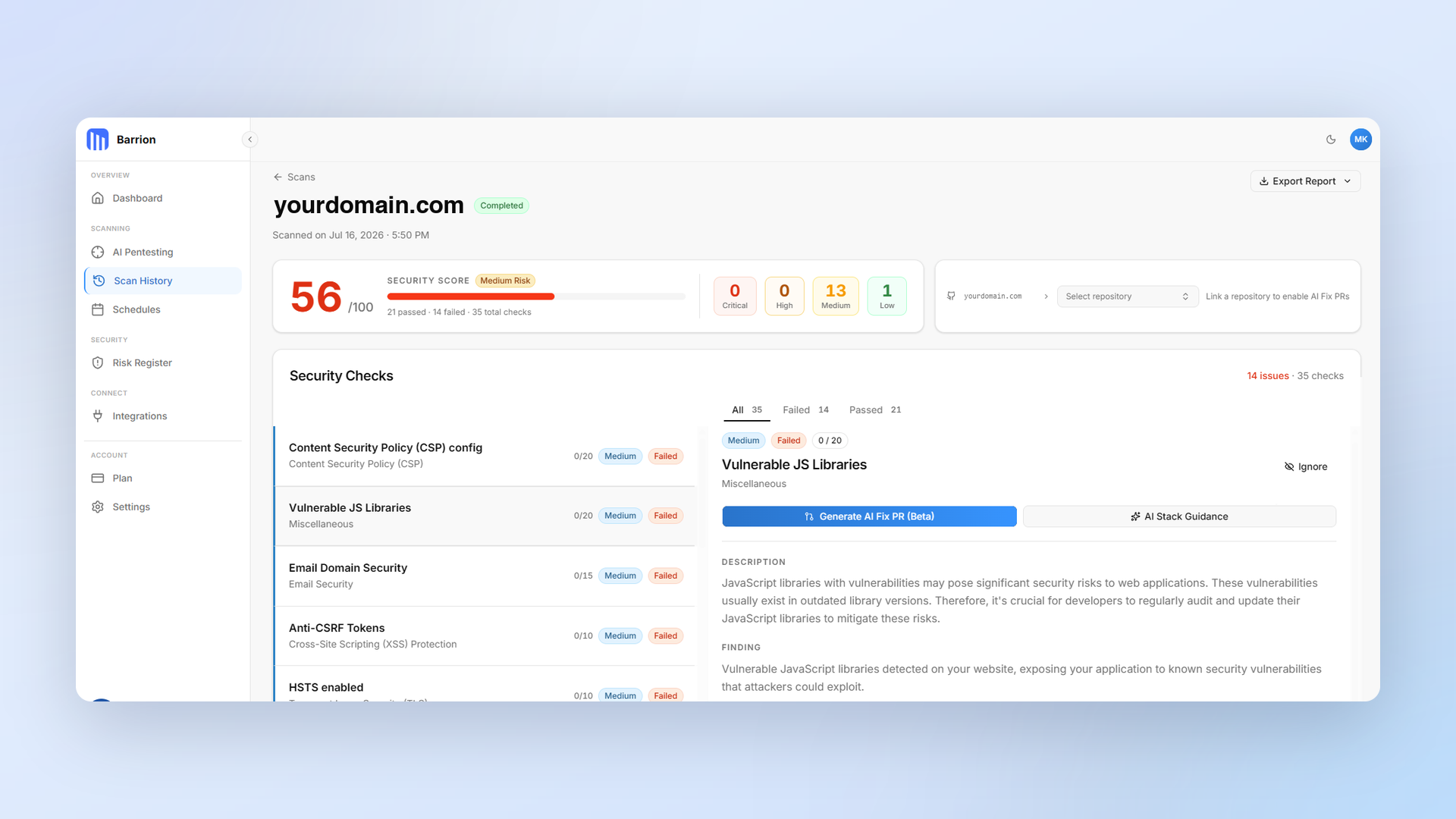
Task: Click the 0 / 20 score badge in details
Action: point(830,441)
